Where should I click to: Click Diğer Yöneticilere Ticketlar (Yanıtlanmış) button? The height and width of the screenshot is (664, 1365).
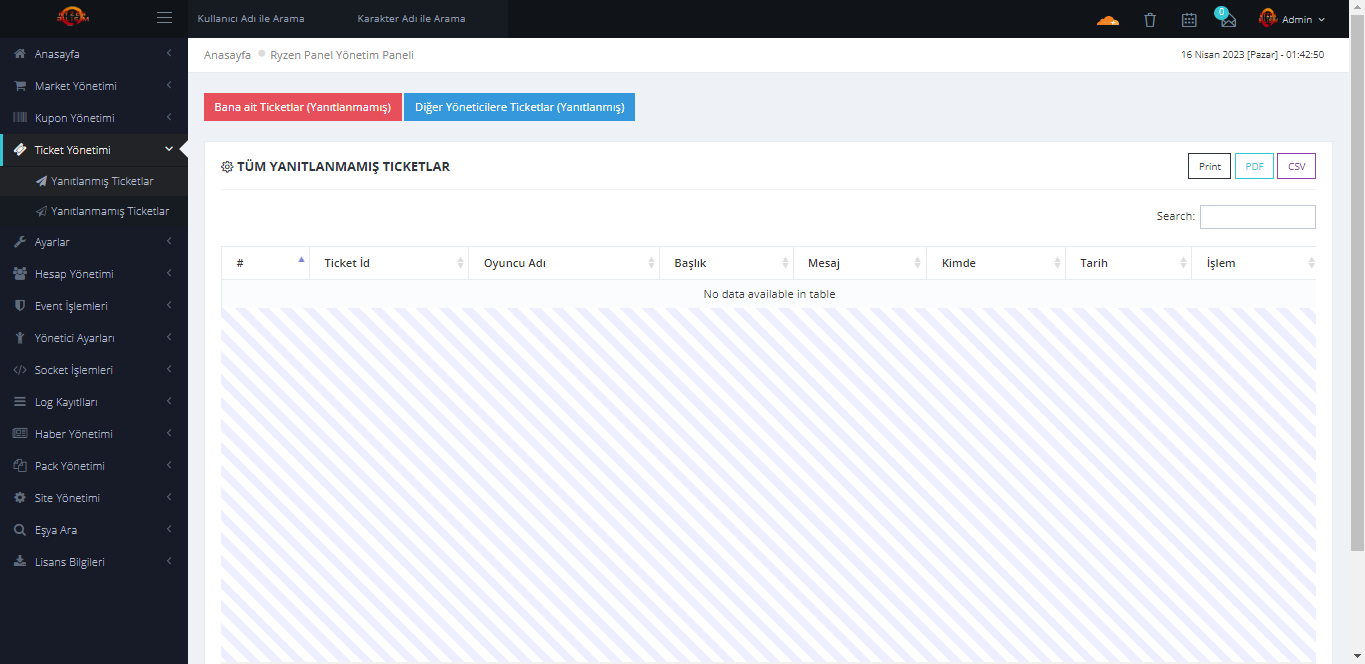click(519, 107)
